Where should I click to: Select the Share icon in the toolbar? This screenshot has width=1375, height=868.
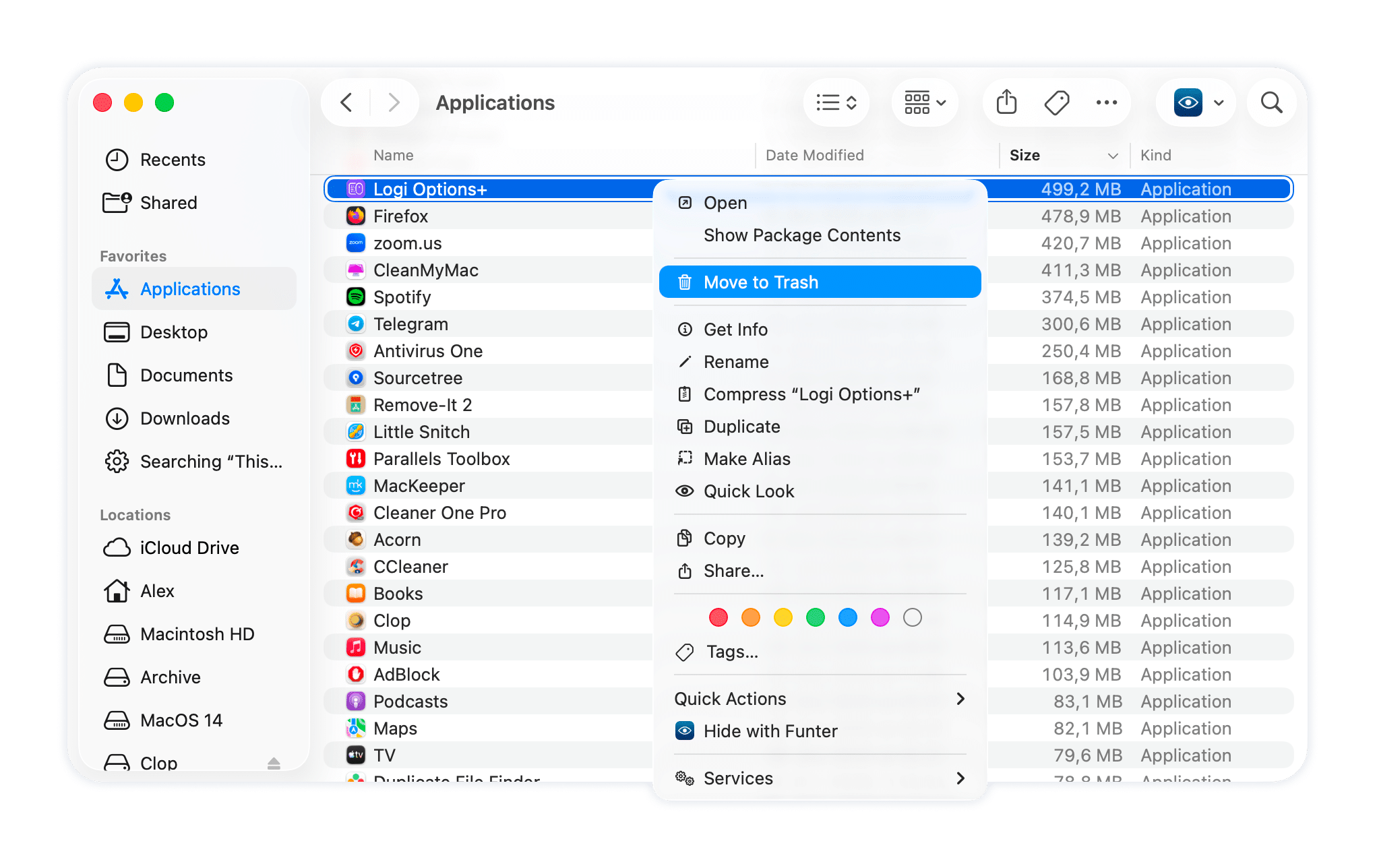[x=1005, y=102]
